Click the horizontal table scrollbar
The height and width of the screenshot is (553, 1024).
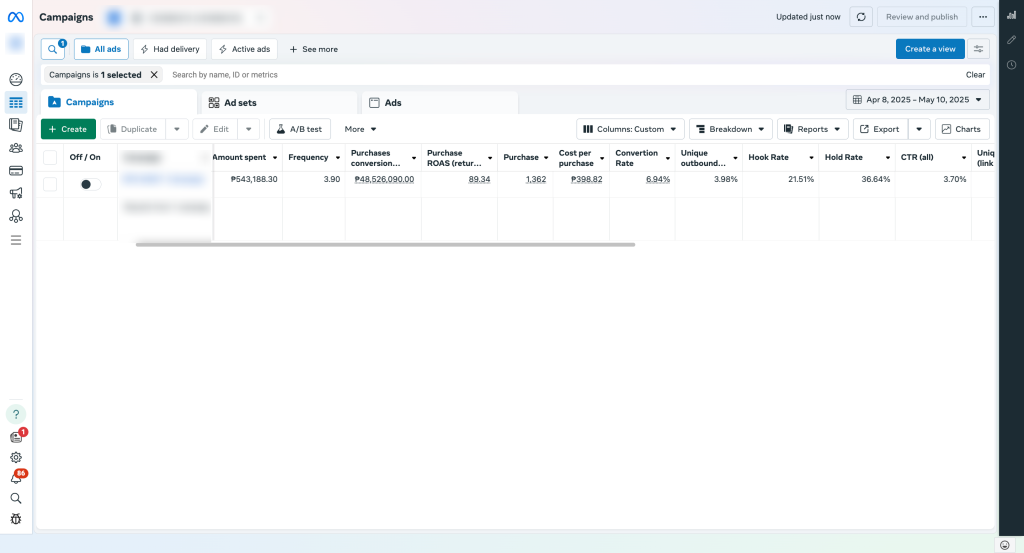click(385, 244)
